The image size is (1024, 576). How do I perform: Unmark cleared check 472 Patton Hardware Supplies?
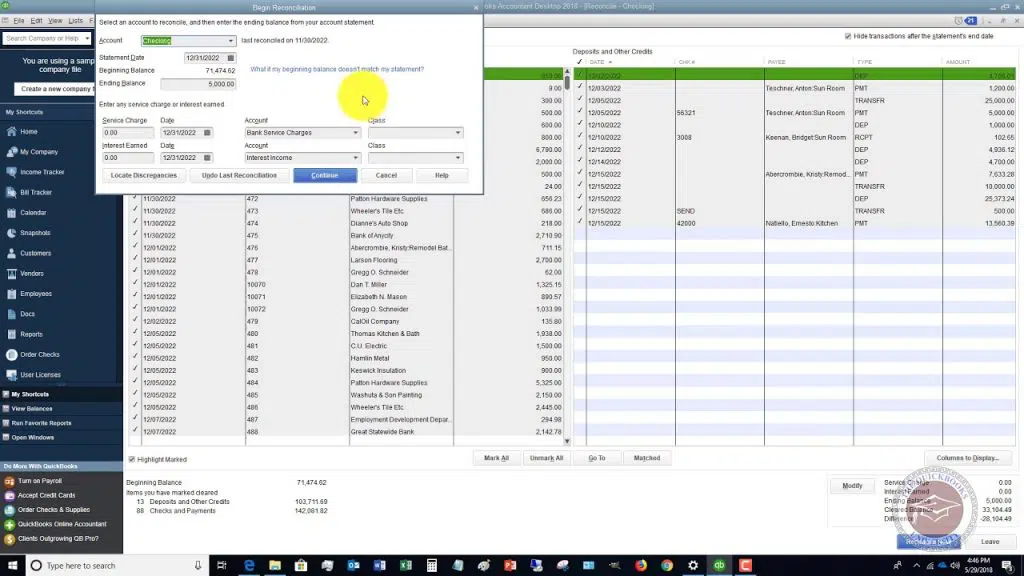(x=135, y=199)
